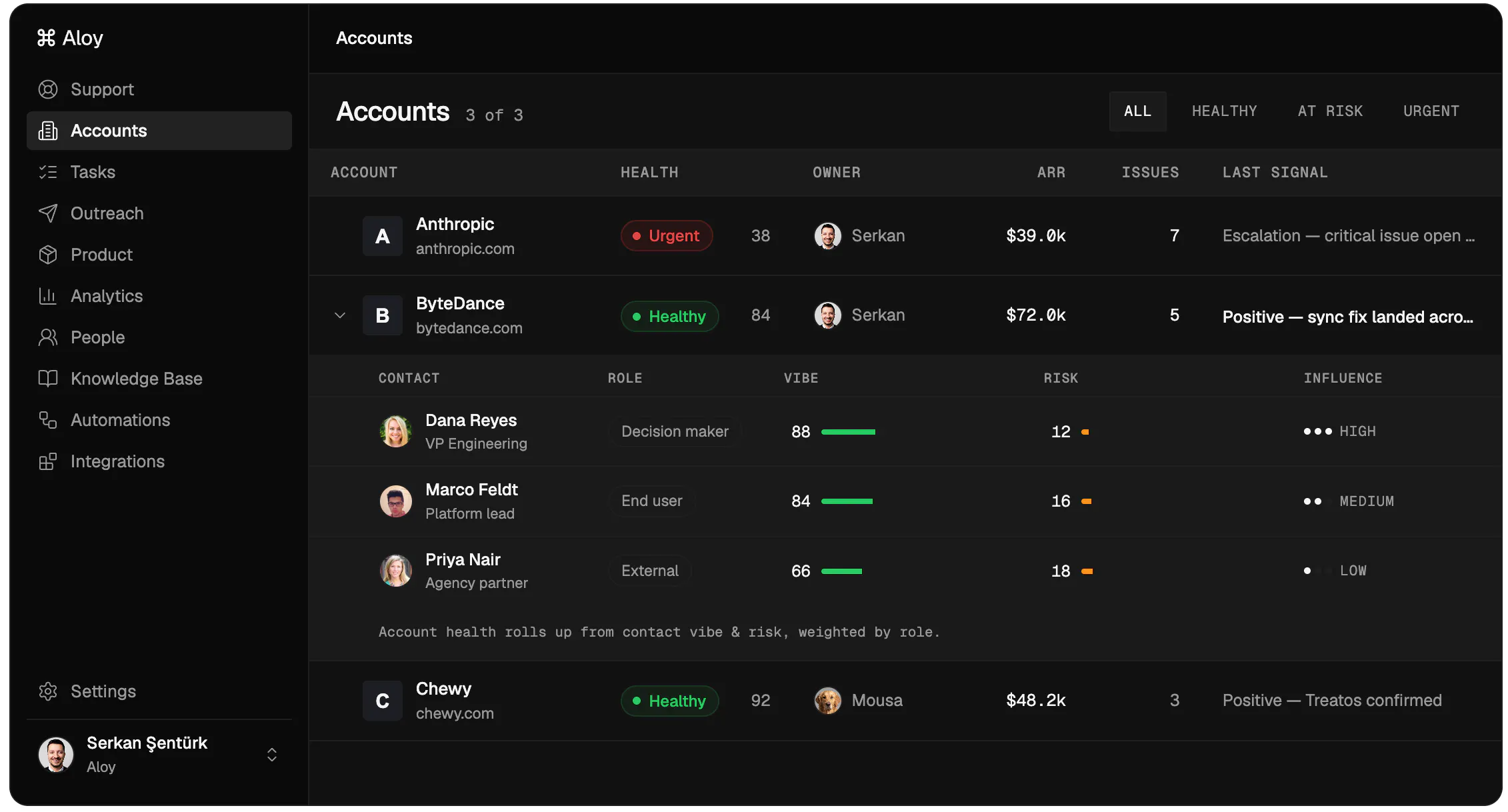Open Tasks via its checklist icon
Screen dimensions: 1508x812
(x=48, y=172)
